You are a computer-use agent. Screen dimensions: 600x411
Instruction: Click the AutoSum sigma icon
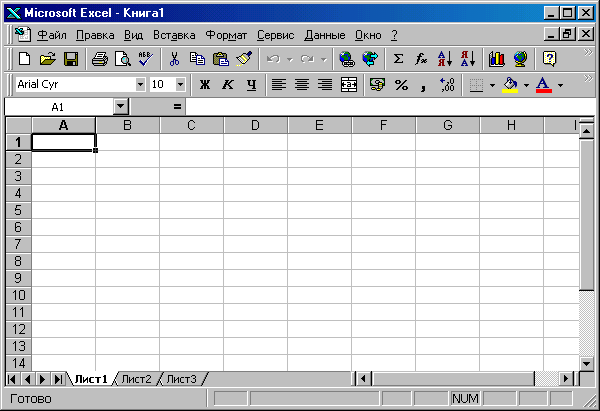coord(398,59)
